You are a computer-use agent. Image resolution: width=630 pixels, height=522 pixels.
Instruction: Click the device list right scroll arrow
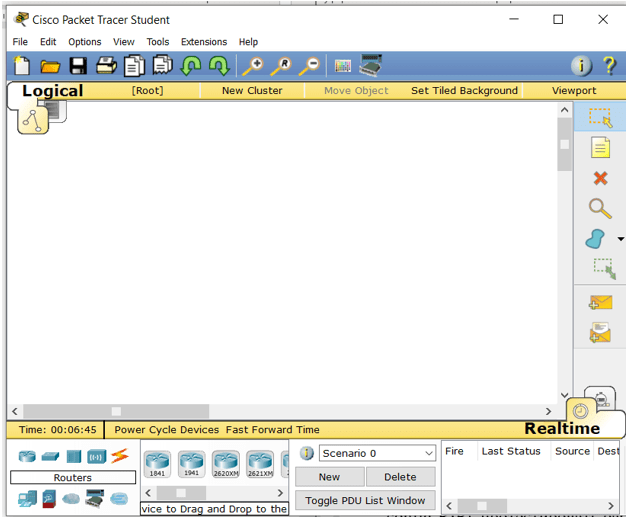280,493
